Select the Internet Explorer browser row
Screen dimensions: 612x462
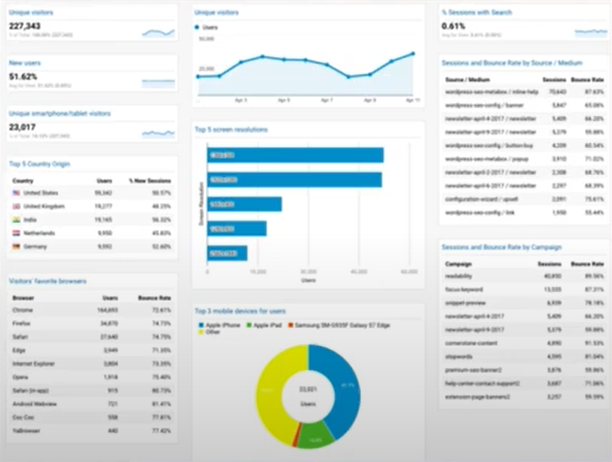coord(92,364)
